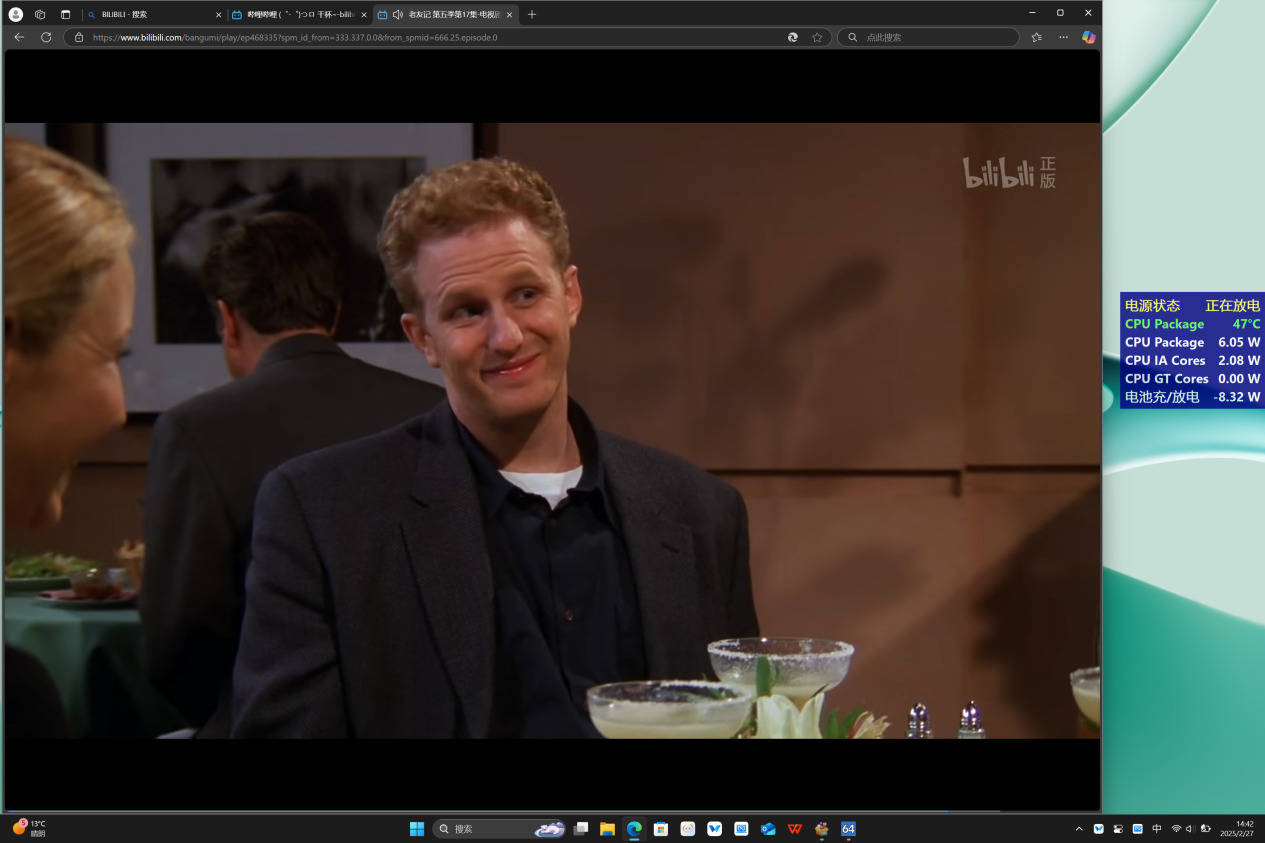Screen dimensions: 1265x843
Task: Mute the playing 老友记 tab via speaker icon
Action: click(x=398, y=14)
